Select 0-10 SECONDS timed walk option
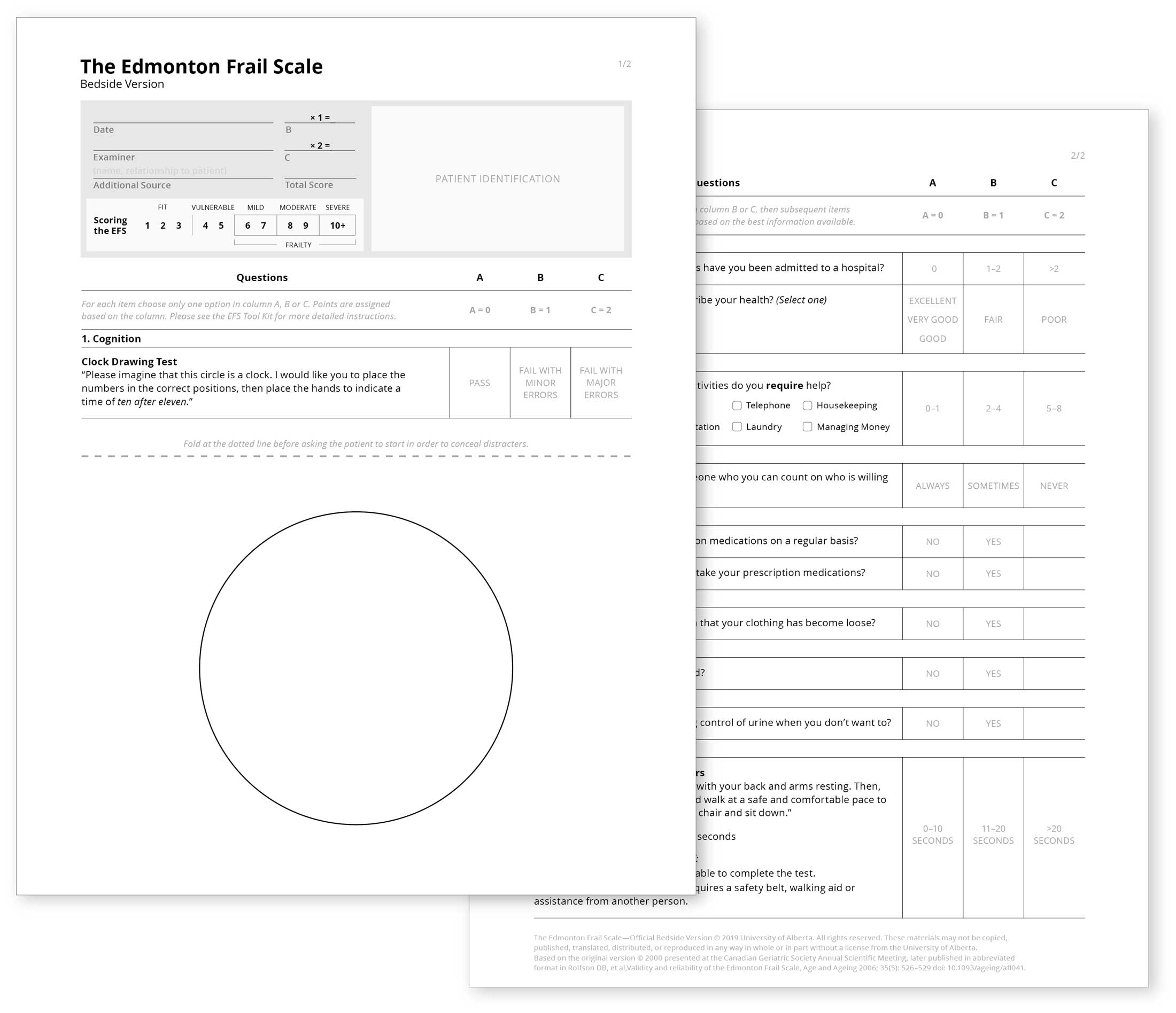Image resolution: width=1176 pixels, height=1013 pixels. click(932, 825)
